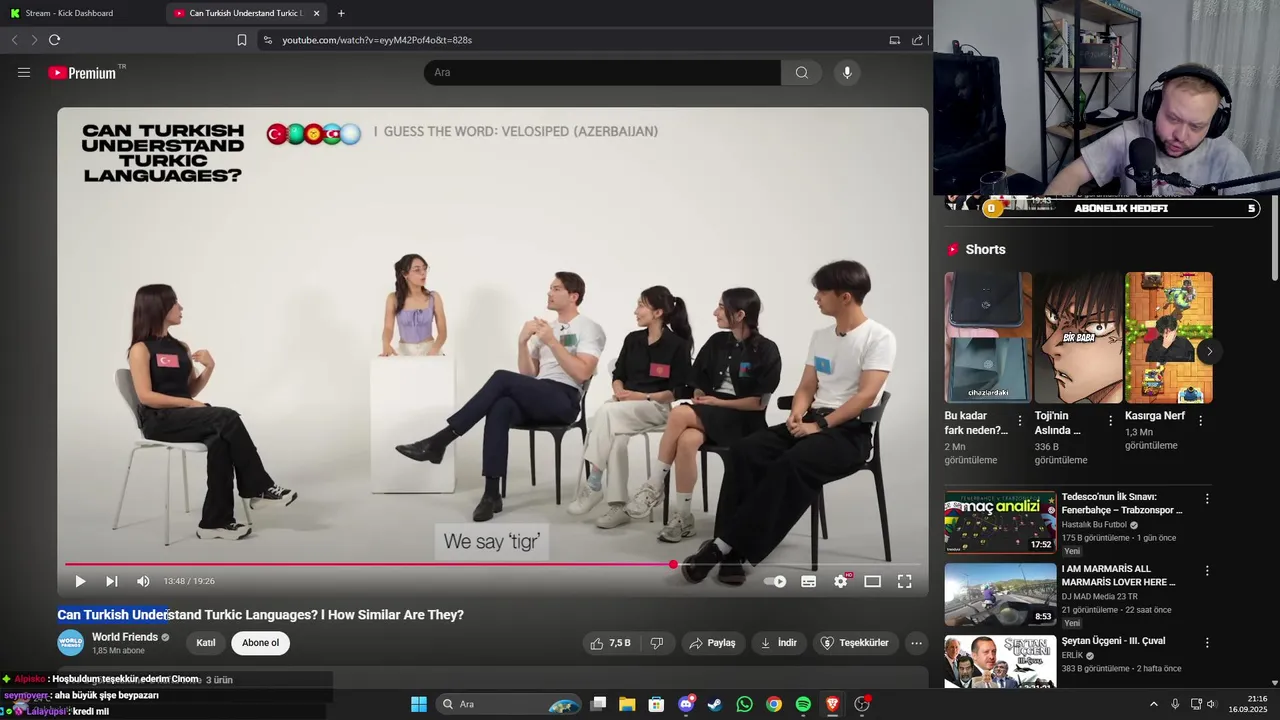Close the YouTube browser tab
This screenshot has width=1280, height=720.
click(317, 13)
